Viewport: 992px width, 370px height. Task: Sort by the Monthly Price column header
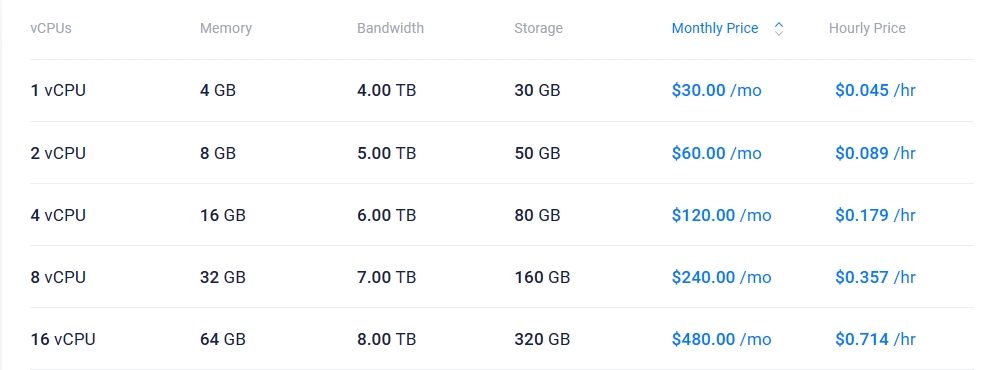pyautogui.click(x=715, y=28)
